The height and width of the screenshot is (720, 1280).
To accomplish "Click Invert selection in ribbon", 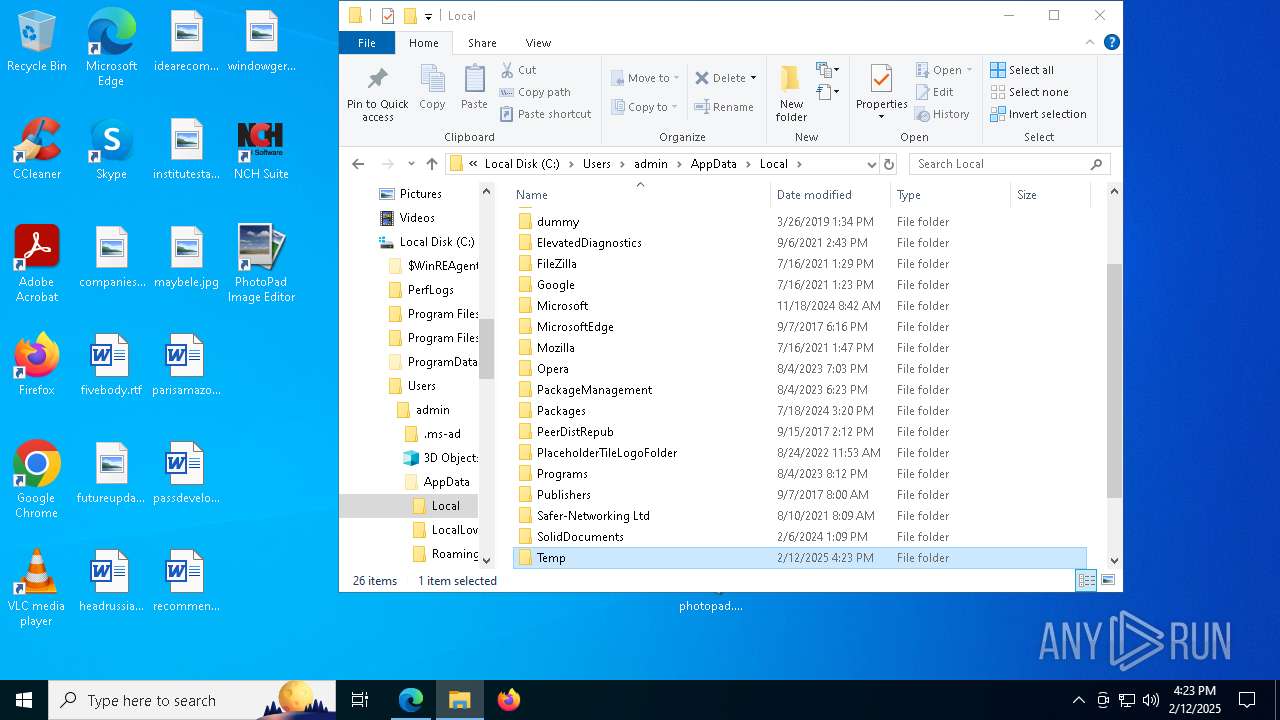I will click(1038, 114).
